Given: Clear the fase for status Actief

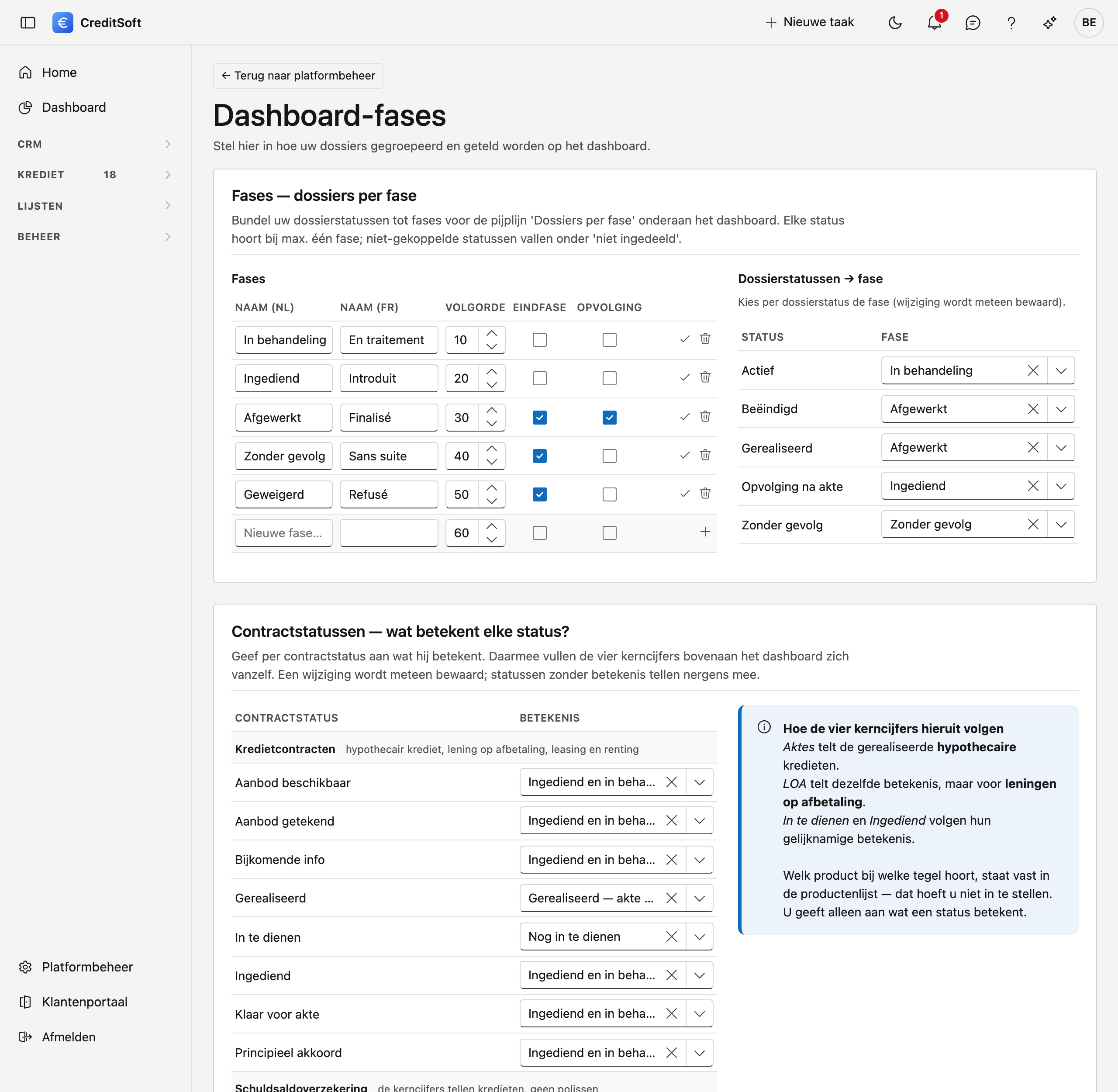Looking at the screenshot, I should point(1033,370).
